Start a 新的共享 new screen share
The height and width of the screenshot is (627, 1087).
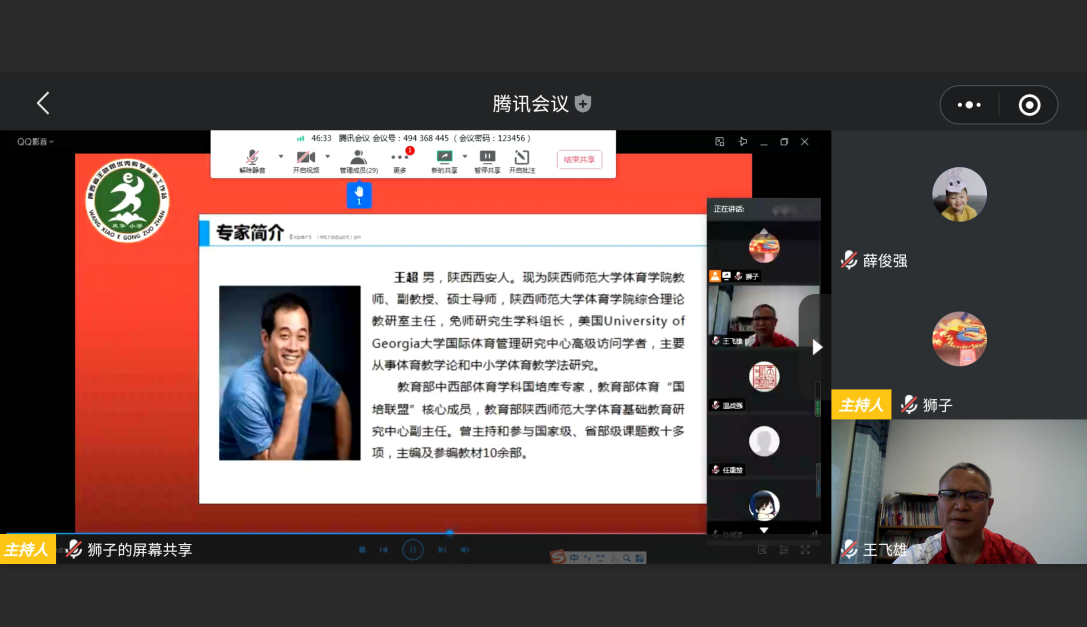coord(444,161)
